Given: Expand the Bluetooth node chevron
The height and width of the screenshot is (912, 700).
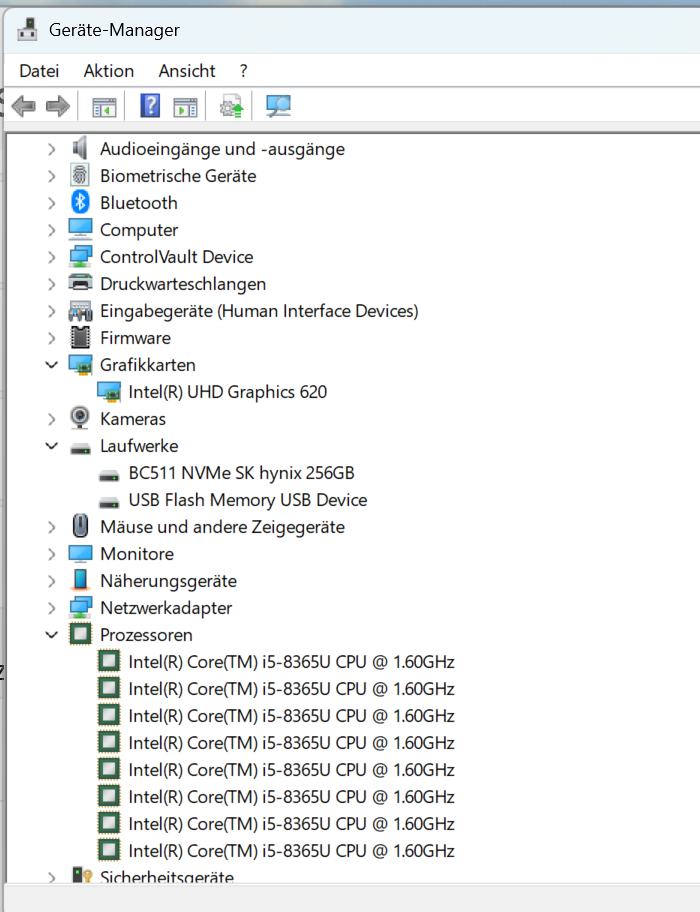Looking at the screenshot, I should [x=52, y=203].
